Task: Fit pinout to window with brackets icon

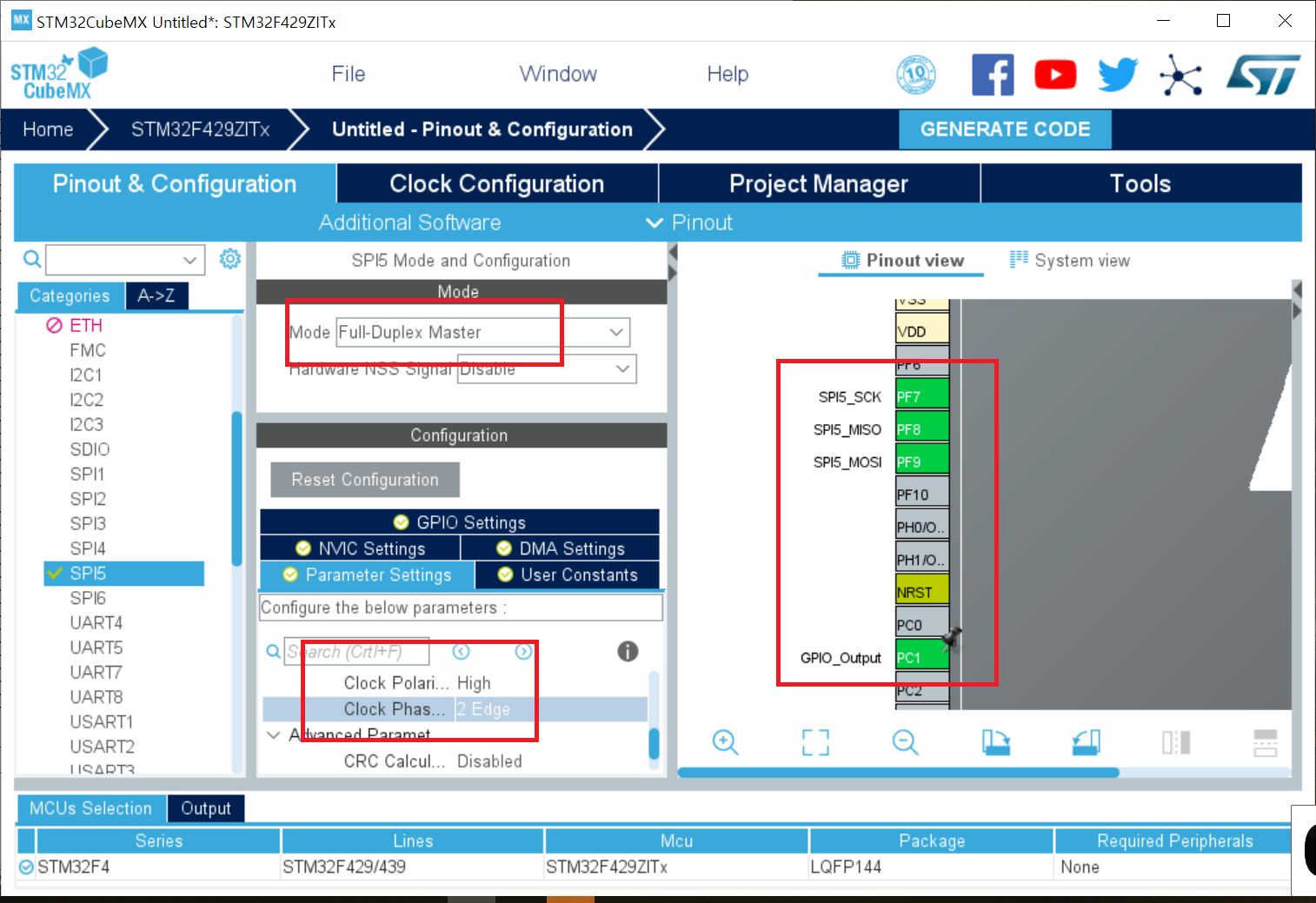Action: [815, 742]
